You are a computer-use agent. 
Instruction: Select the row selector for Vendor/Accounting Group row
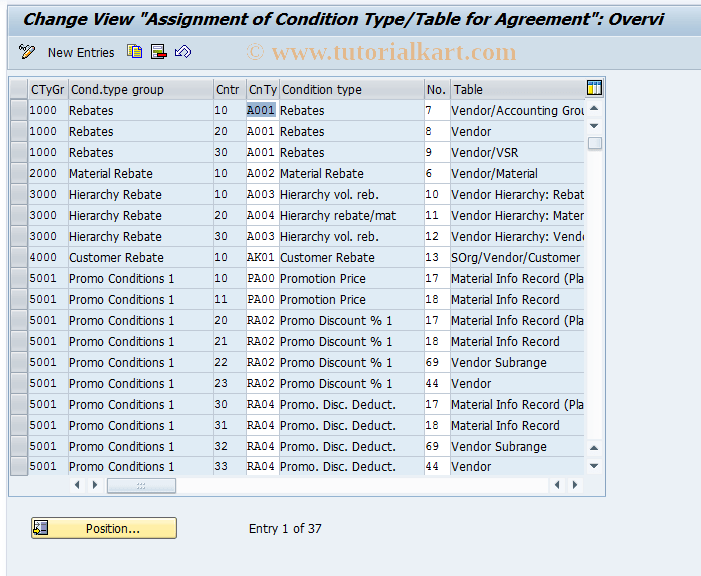(x=19, y=110)
